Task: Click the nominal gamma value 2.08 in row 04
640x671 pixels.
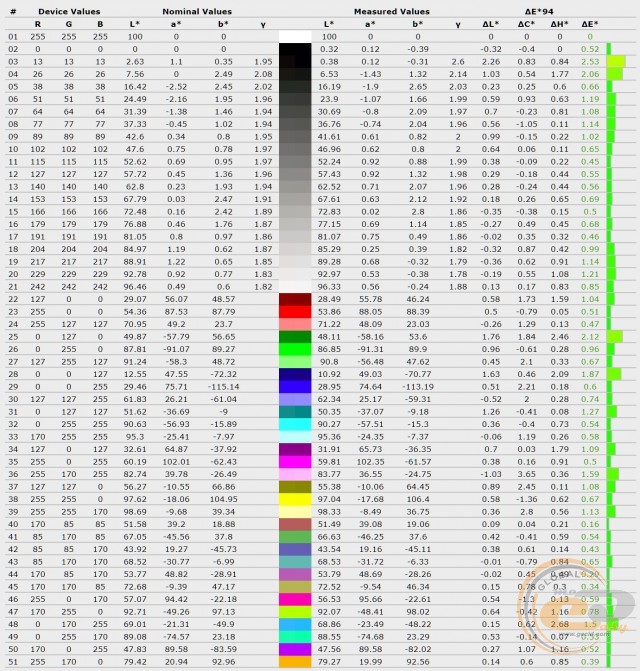Action: click(x=263, y=74)
